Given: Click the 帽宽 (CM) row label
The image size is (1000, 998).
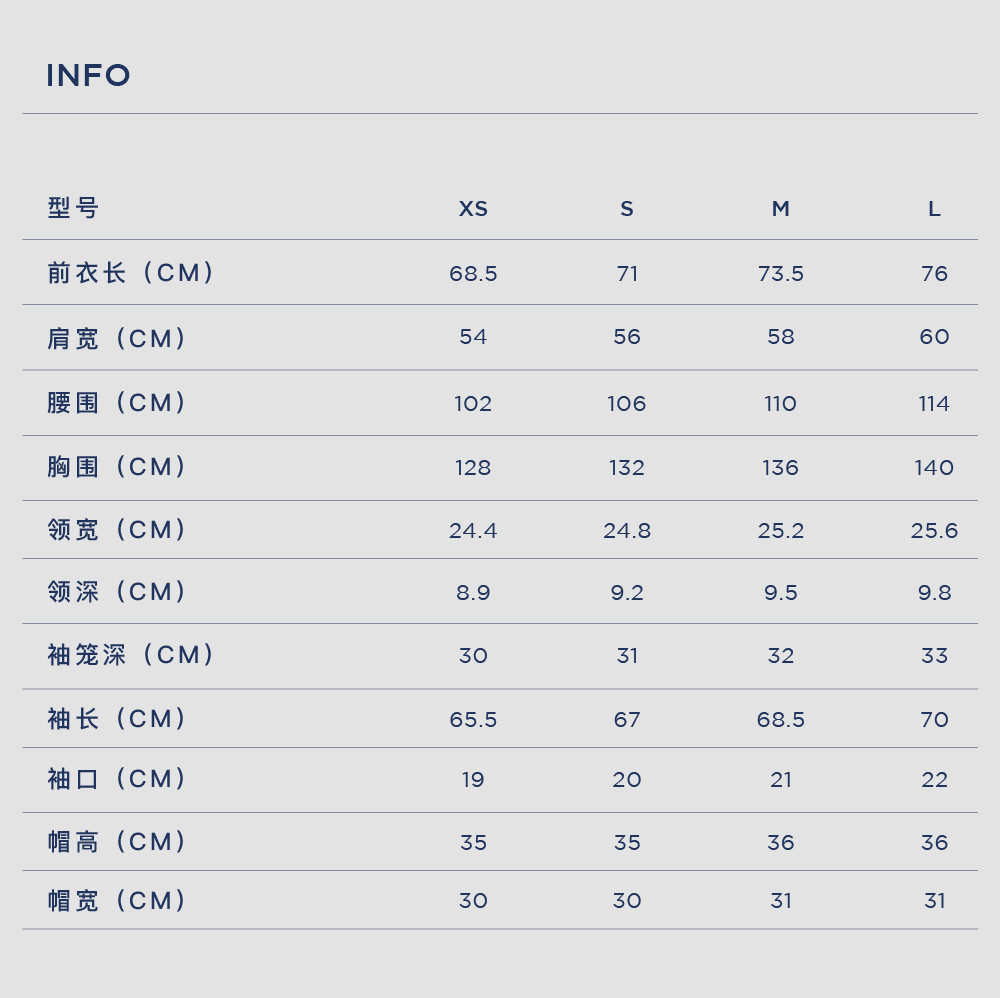Looking at the screenshot, I should [x=117, y=900].
